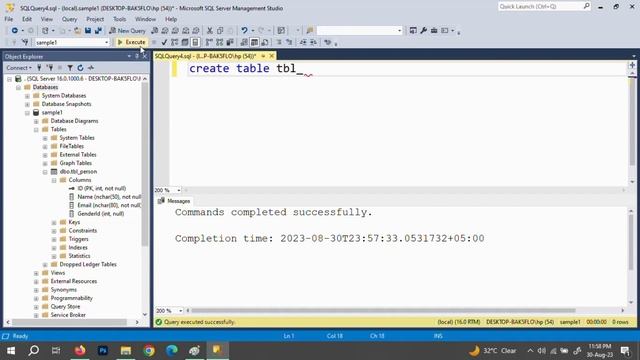Expand the System Databases node
Screen dimensions: 640x360
(27, 96)
